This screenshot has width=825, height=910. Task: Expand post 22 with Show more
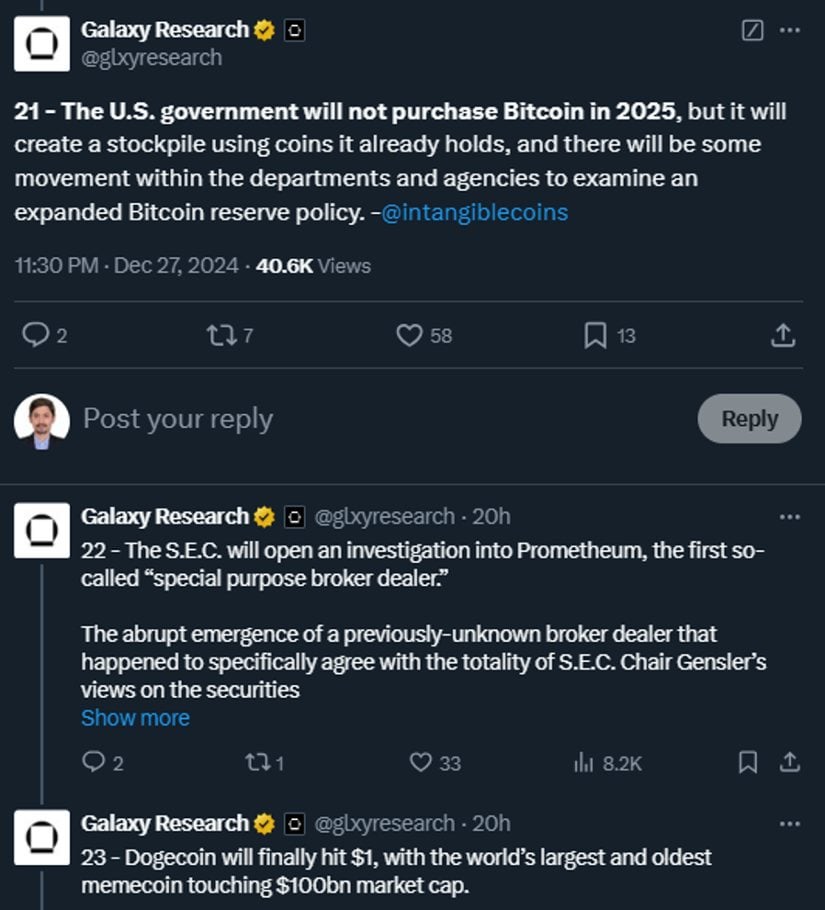(135, 718)
